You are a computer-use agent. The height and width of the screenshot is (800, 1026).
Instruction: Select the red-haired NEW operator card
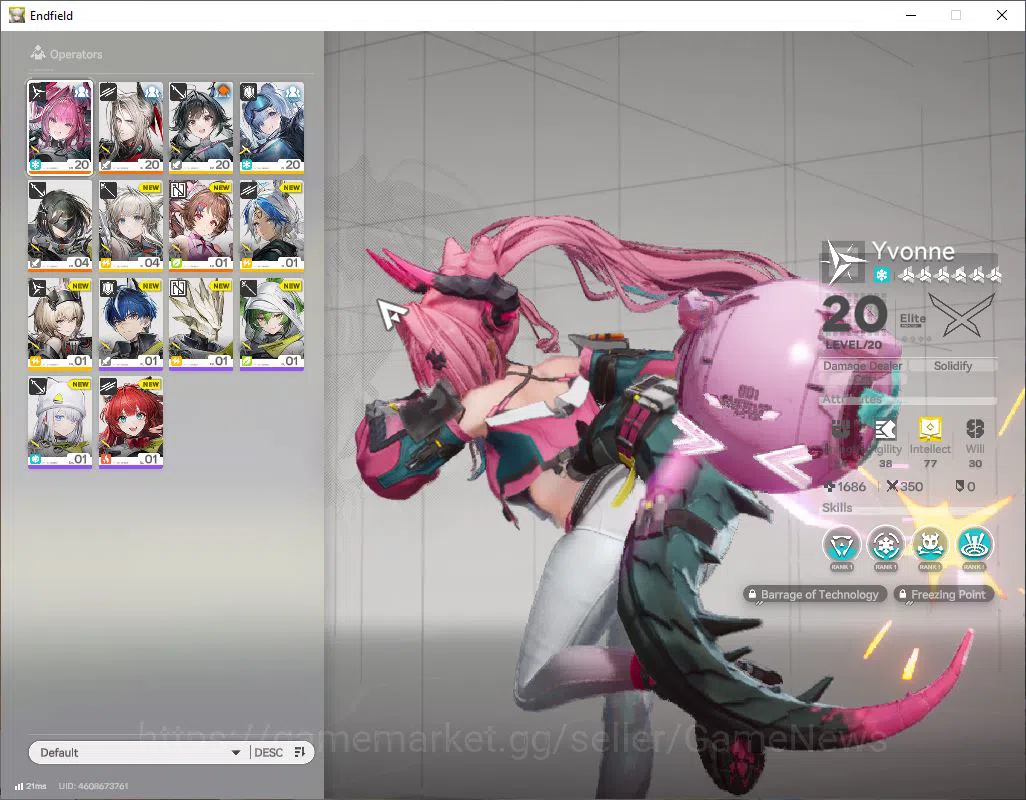(x=131, y=423)
